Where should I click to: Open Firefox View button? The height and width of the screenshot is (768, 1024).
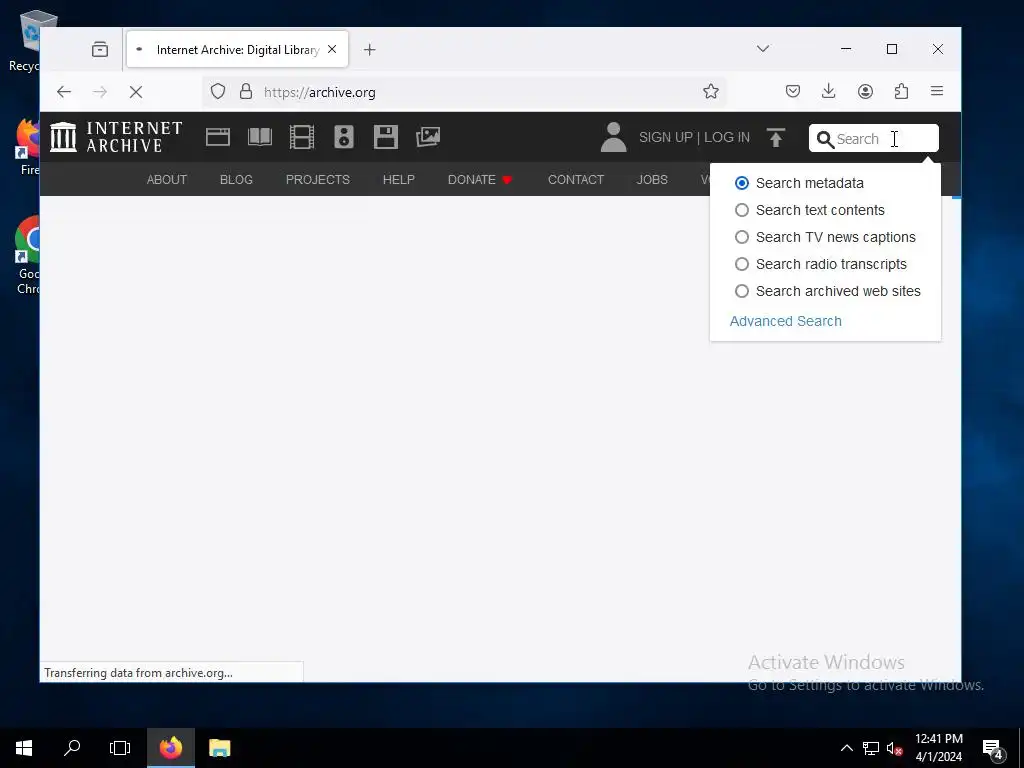pyautogui.click(x=100, y=50)
